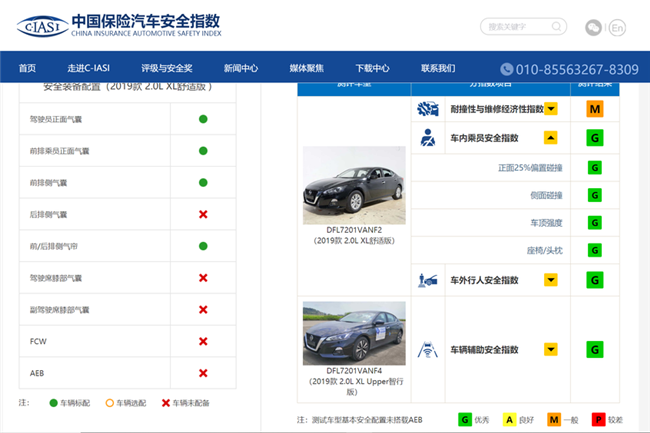The height and width of the screenshot is (433, 650).
Task: Click the 车顶强度 link
Action: pos(546,223)
